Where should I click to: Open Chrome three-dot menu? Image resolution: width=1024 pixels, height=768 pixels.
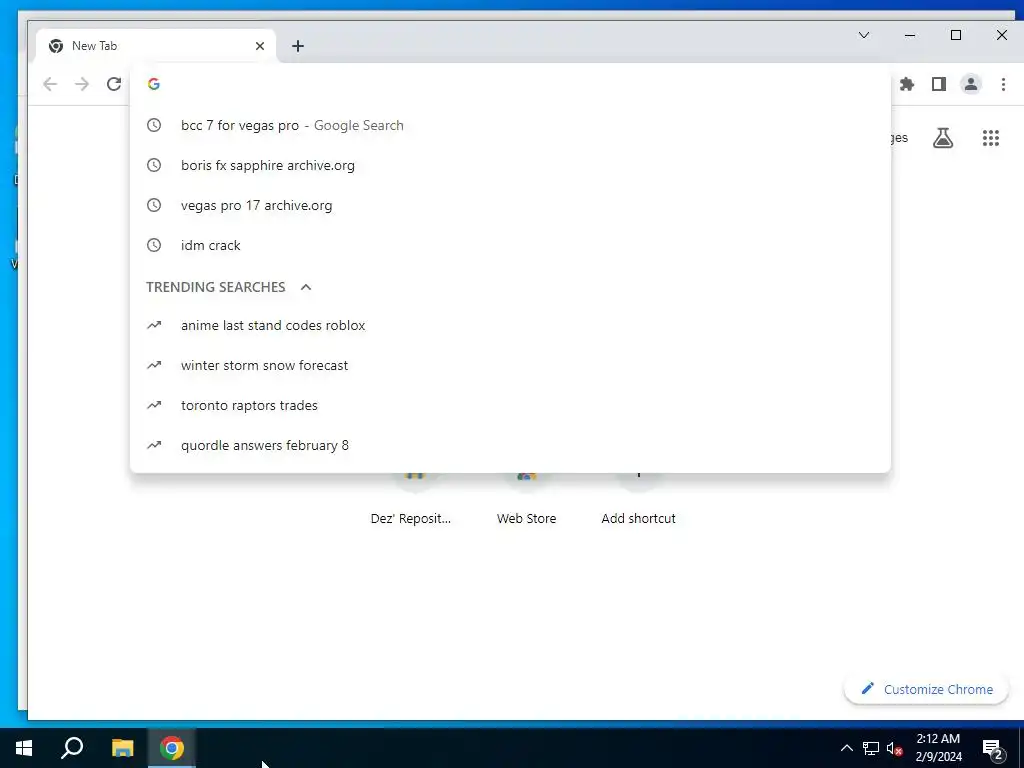[x=1004, y=84]
